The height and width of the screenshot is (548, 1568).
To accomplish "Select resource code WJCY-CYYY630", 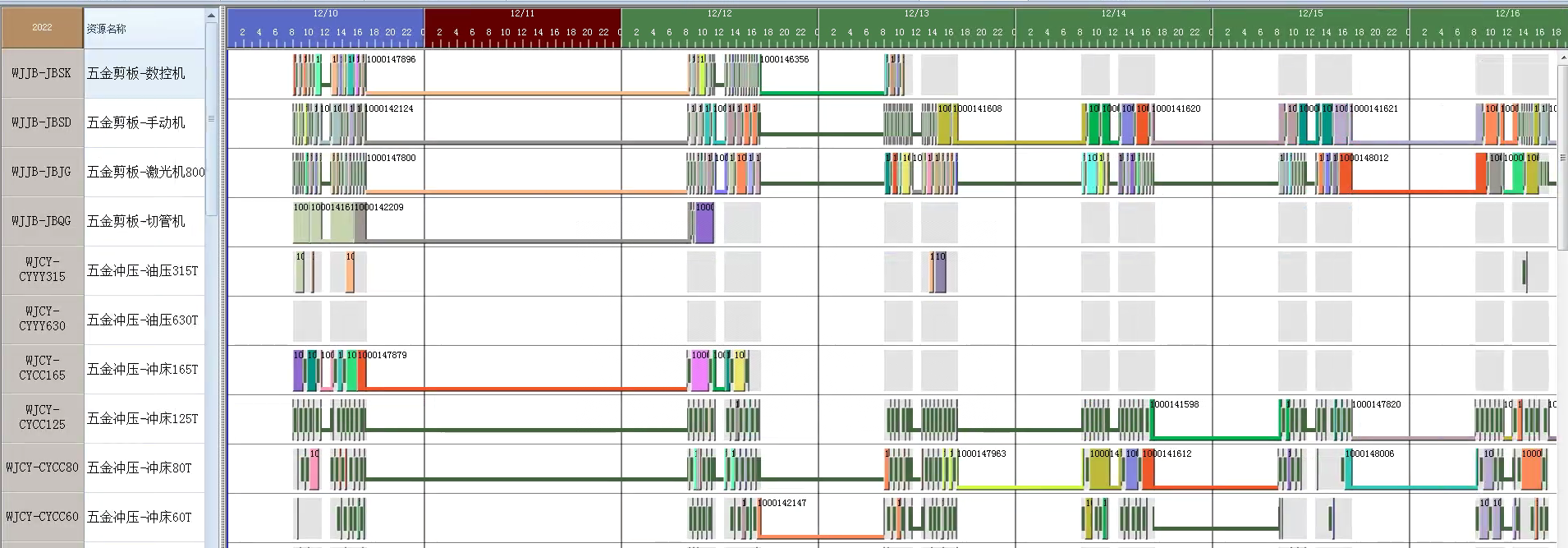I will [x=42, y=320].
